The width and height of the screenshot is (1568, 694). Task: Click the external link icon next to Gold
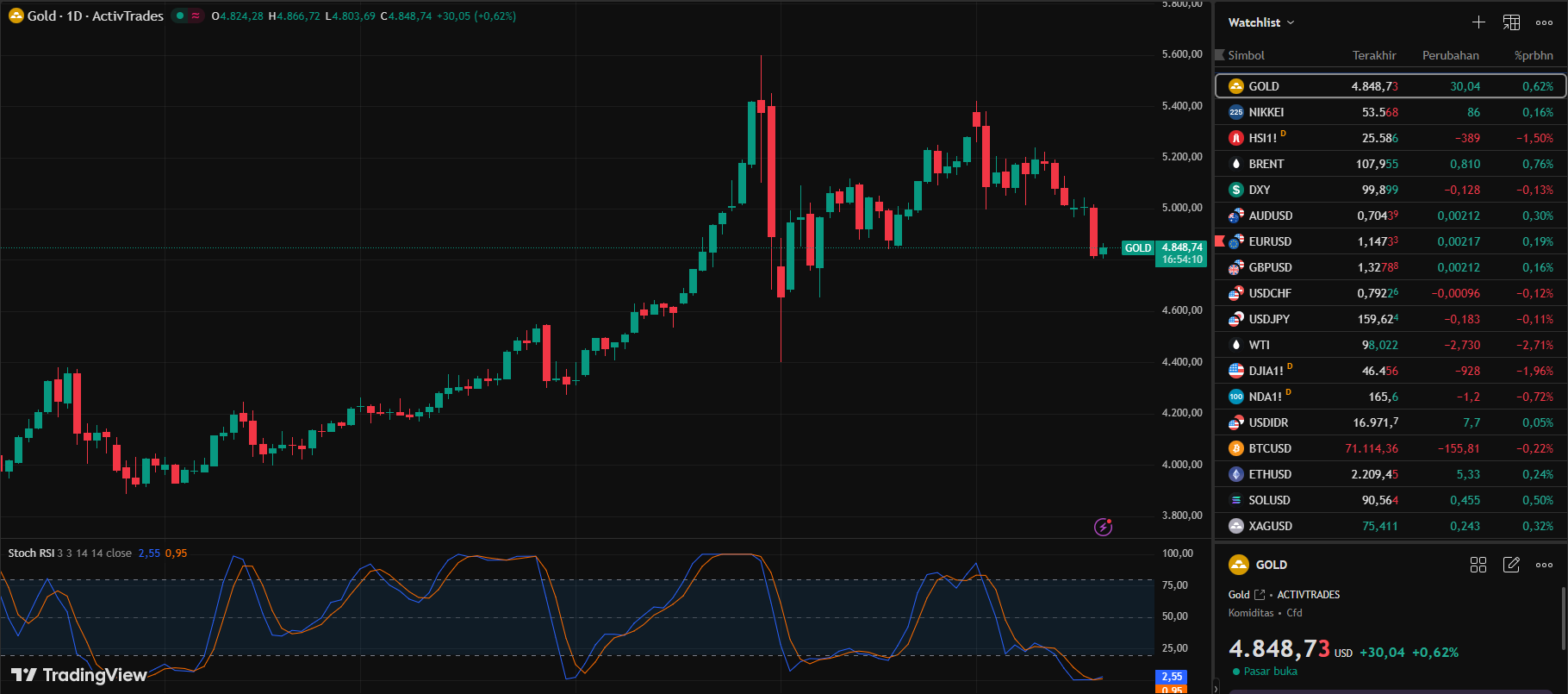pos(1260,595)
